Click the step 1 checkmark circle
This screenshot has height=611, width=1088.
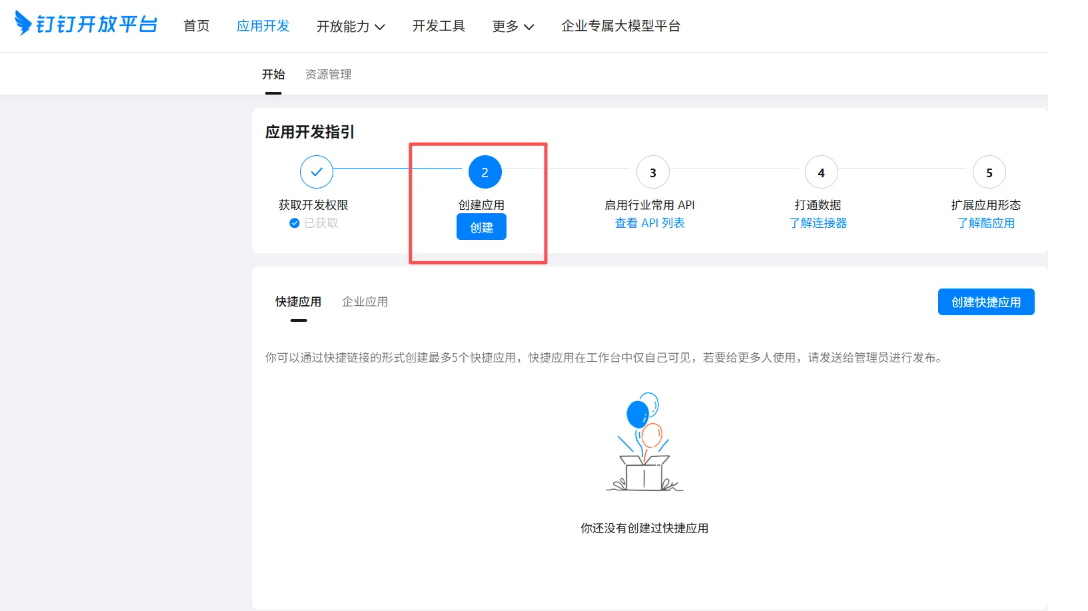point(317,172)
